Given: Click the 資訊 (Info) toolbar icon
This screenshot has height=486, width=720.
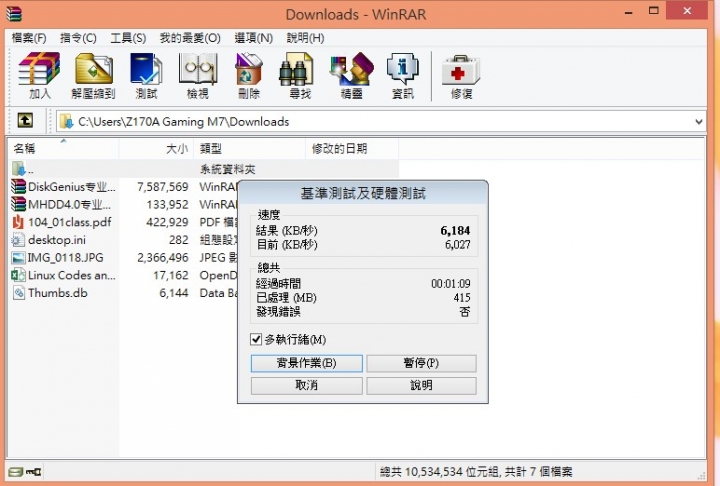Looking at the screenshot, I should coord(403,75).
